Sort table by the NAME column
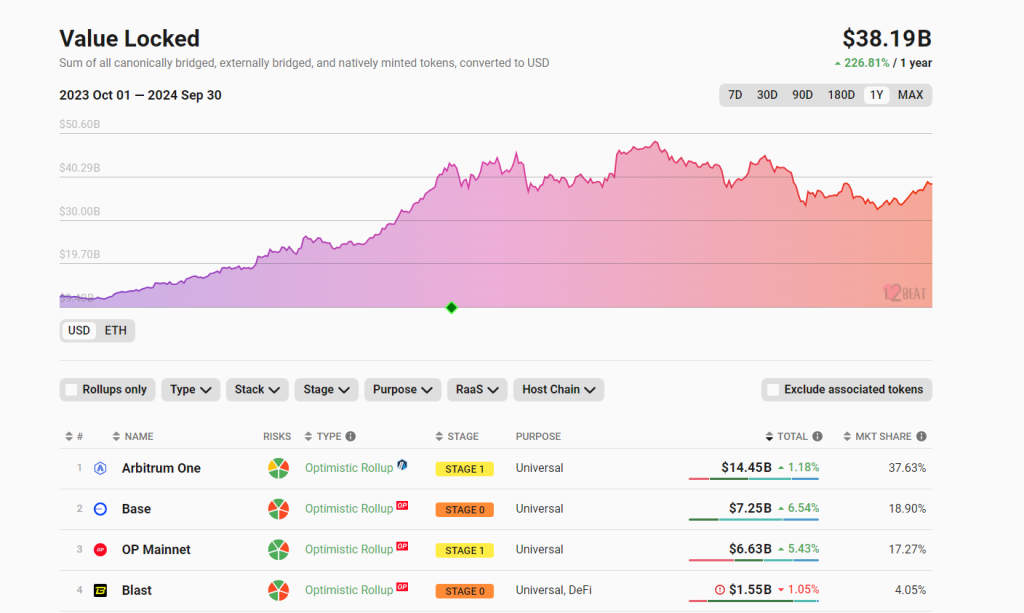The image size is (1024, 613). 133,437
